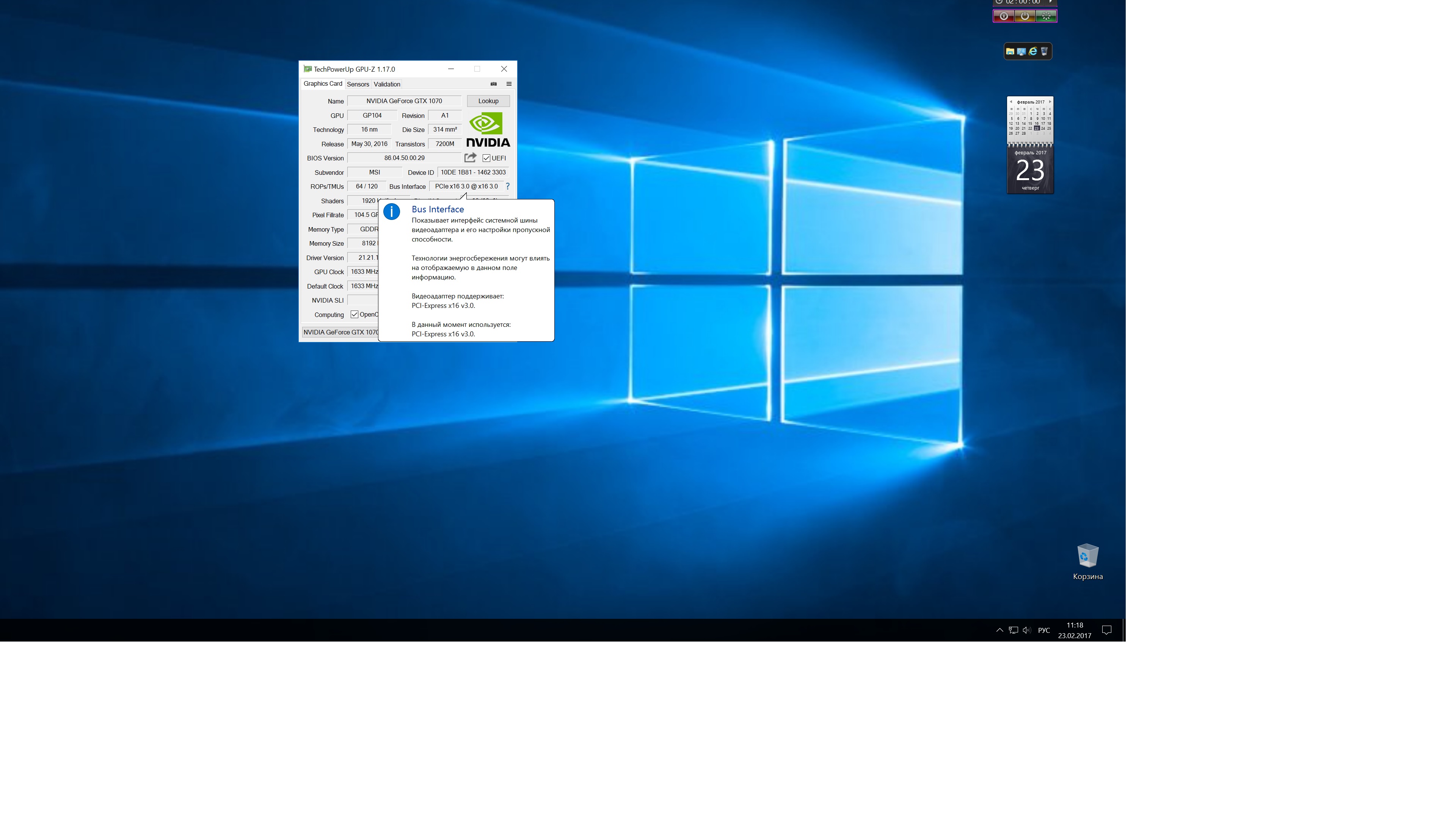Click the NVIDIA logo image
Screen dimensions: 1456x819
coord(488,130)
